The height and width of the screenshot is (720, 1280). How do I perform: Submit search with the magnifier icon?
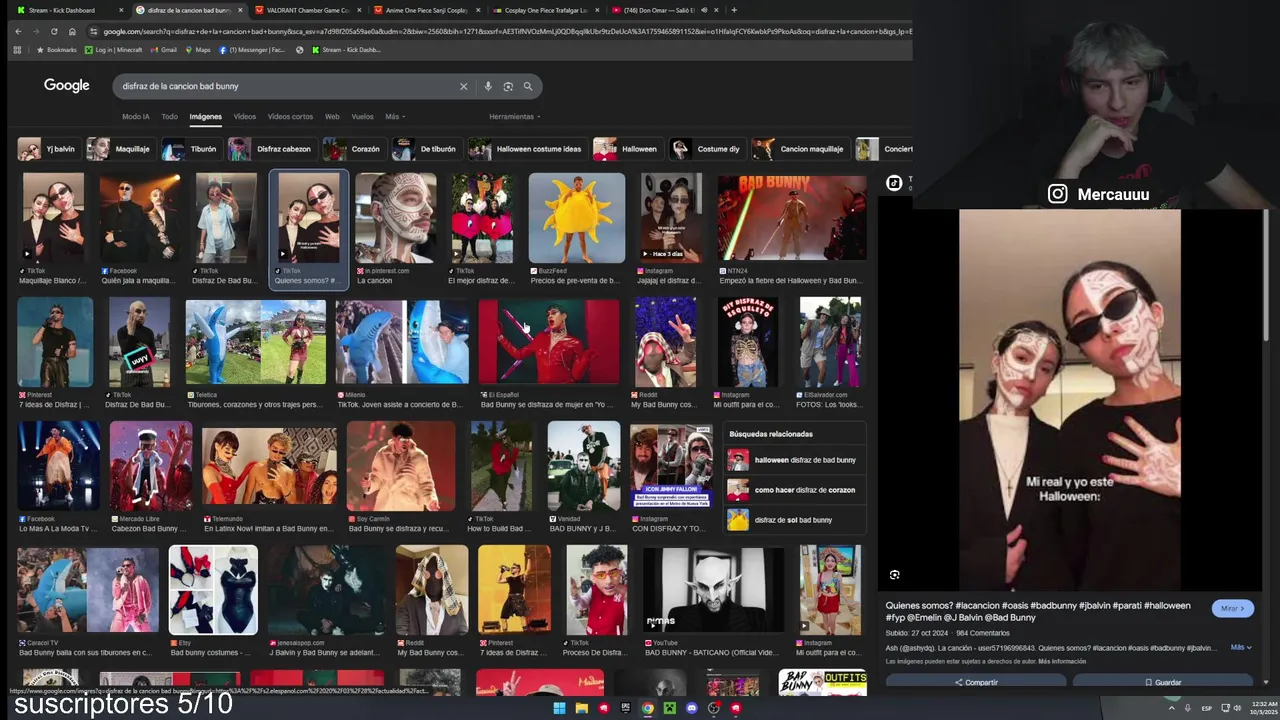click(x=528, y=86)
